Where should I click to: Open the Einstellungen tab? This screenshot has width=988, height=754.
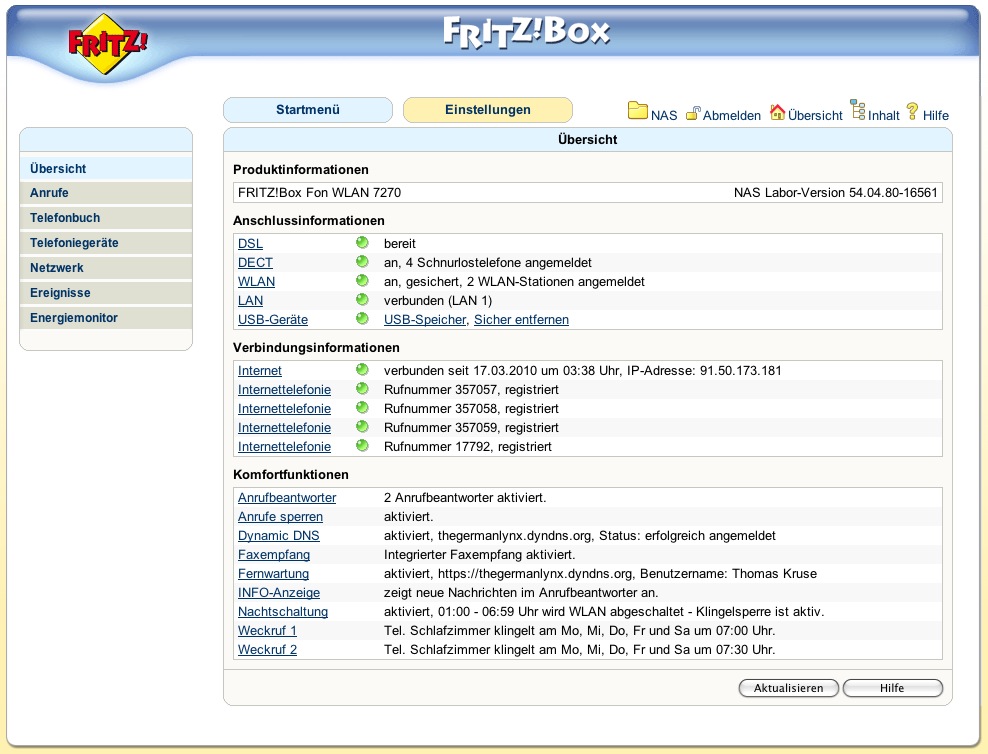click(487, 110)
